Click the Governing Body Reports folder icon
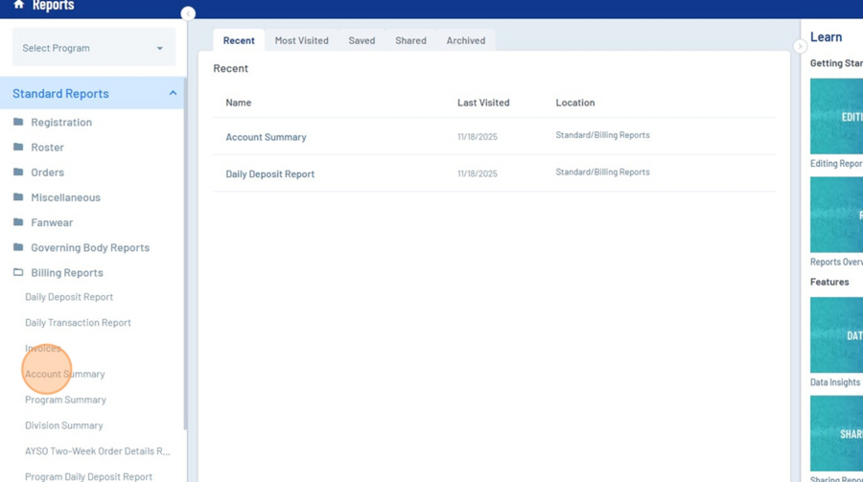This screenshot has height=482, width=863. (x=18, y=247)
